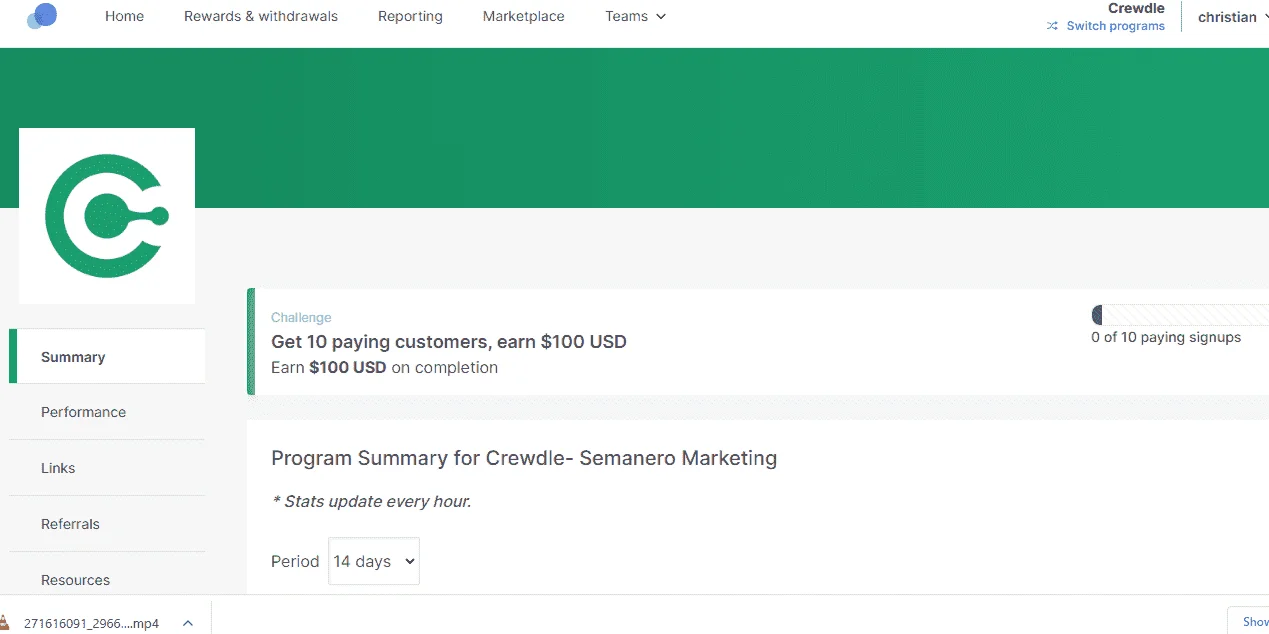Open the Home page
The height and width of the screenshot is (634, 1269).
[124, 16]
